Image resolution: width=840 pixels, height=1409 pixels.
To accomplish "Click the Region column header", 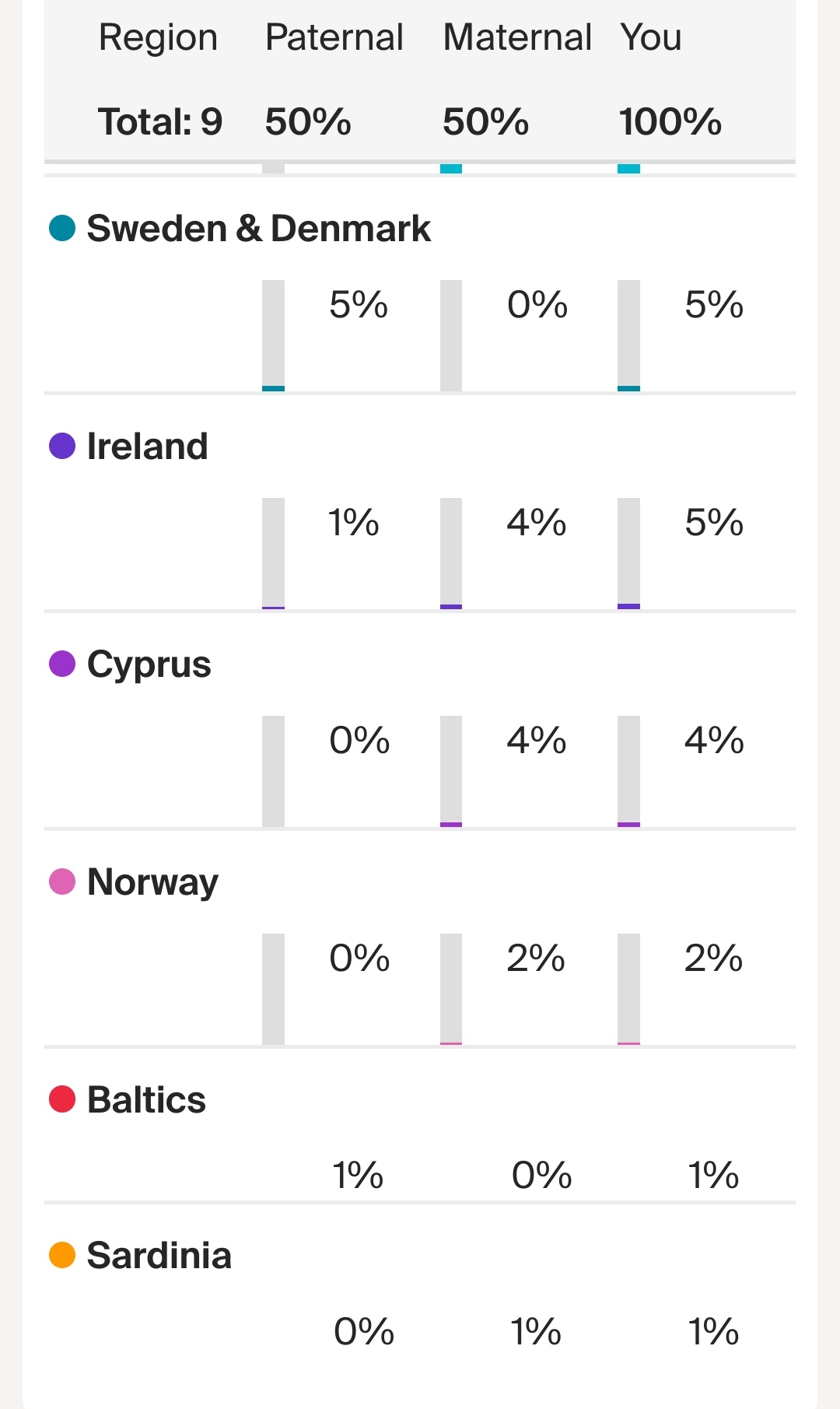I will tap(158, 37).
